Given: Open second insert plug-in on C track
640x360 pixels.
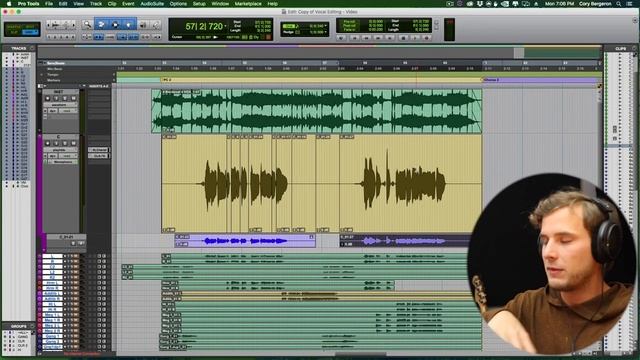Looking at the screenshot, I should coord(99,156).
